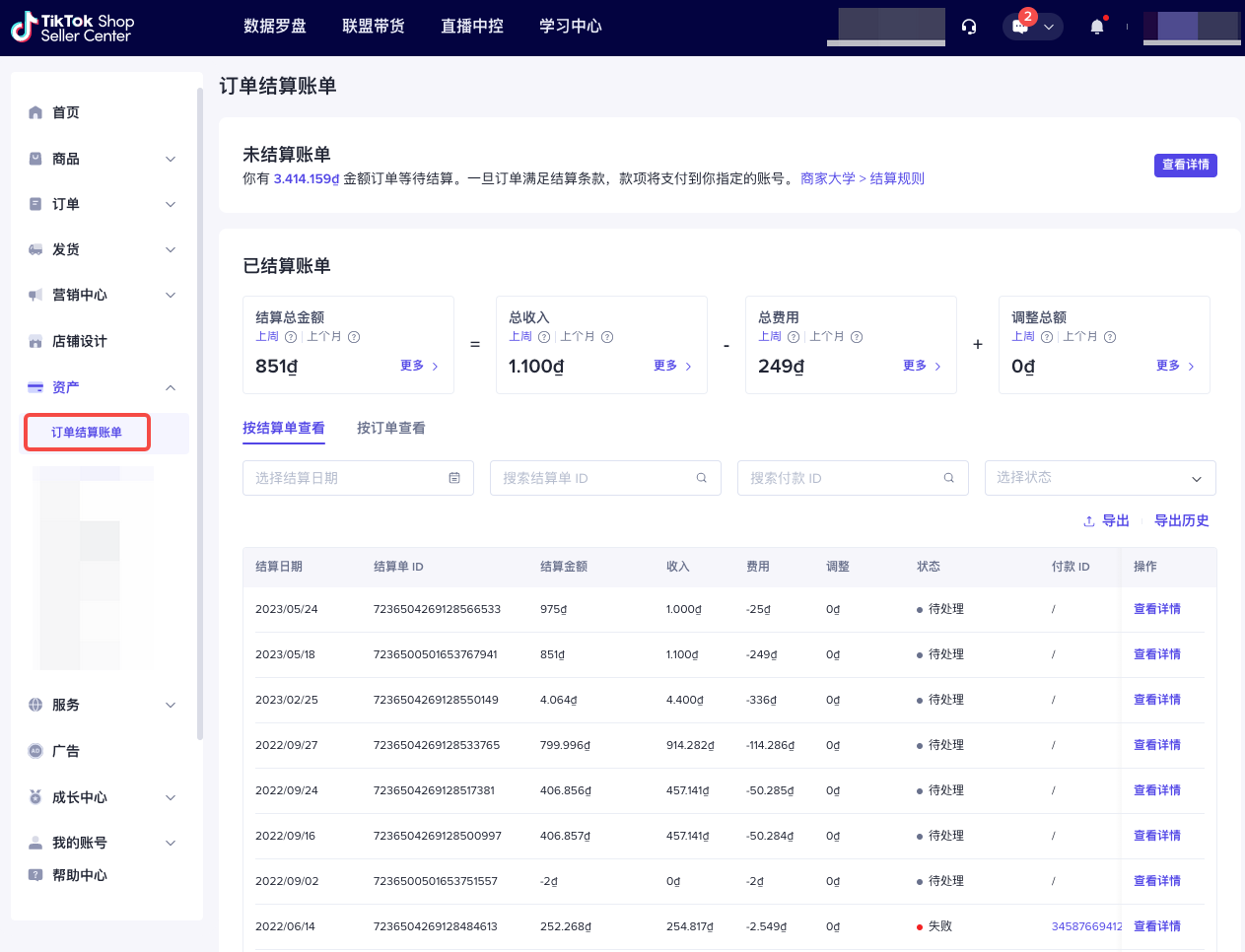This screenshot has height=952, width=1245.
Task: Click the TikTok Shop Seller Center logo
Action: point(73,27)
